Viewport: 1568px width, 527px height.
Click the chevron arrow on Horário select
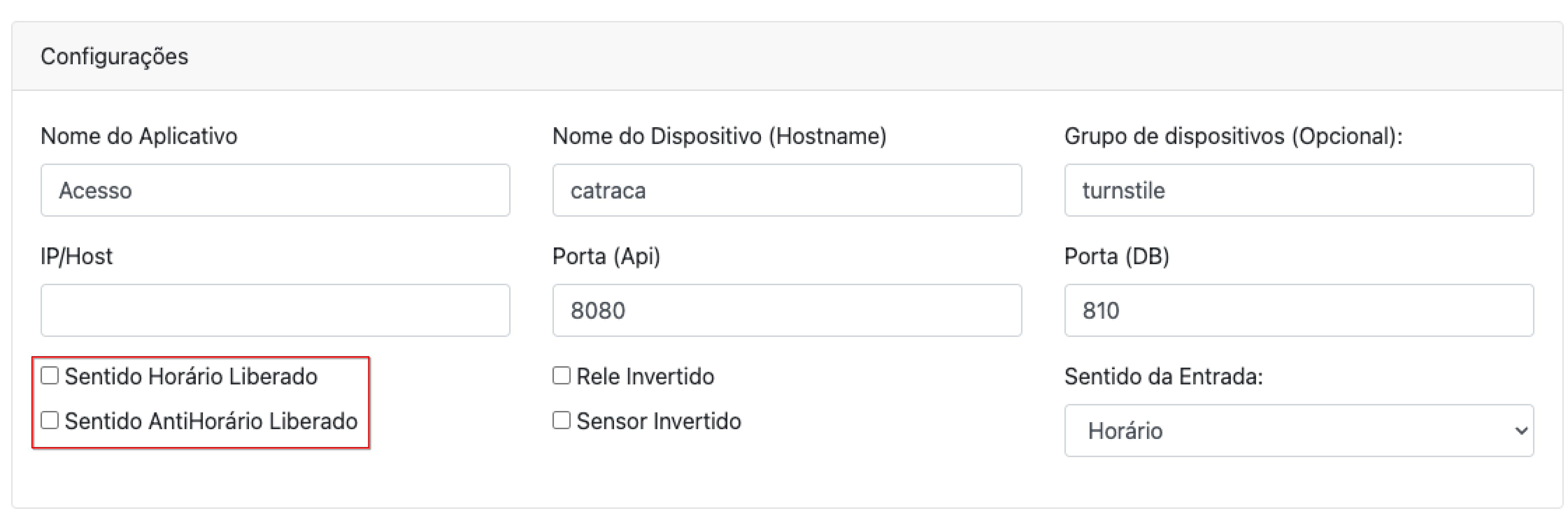point(1520,431)
